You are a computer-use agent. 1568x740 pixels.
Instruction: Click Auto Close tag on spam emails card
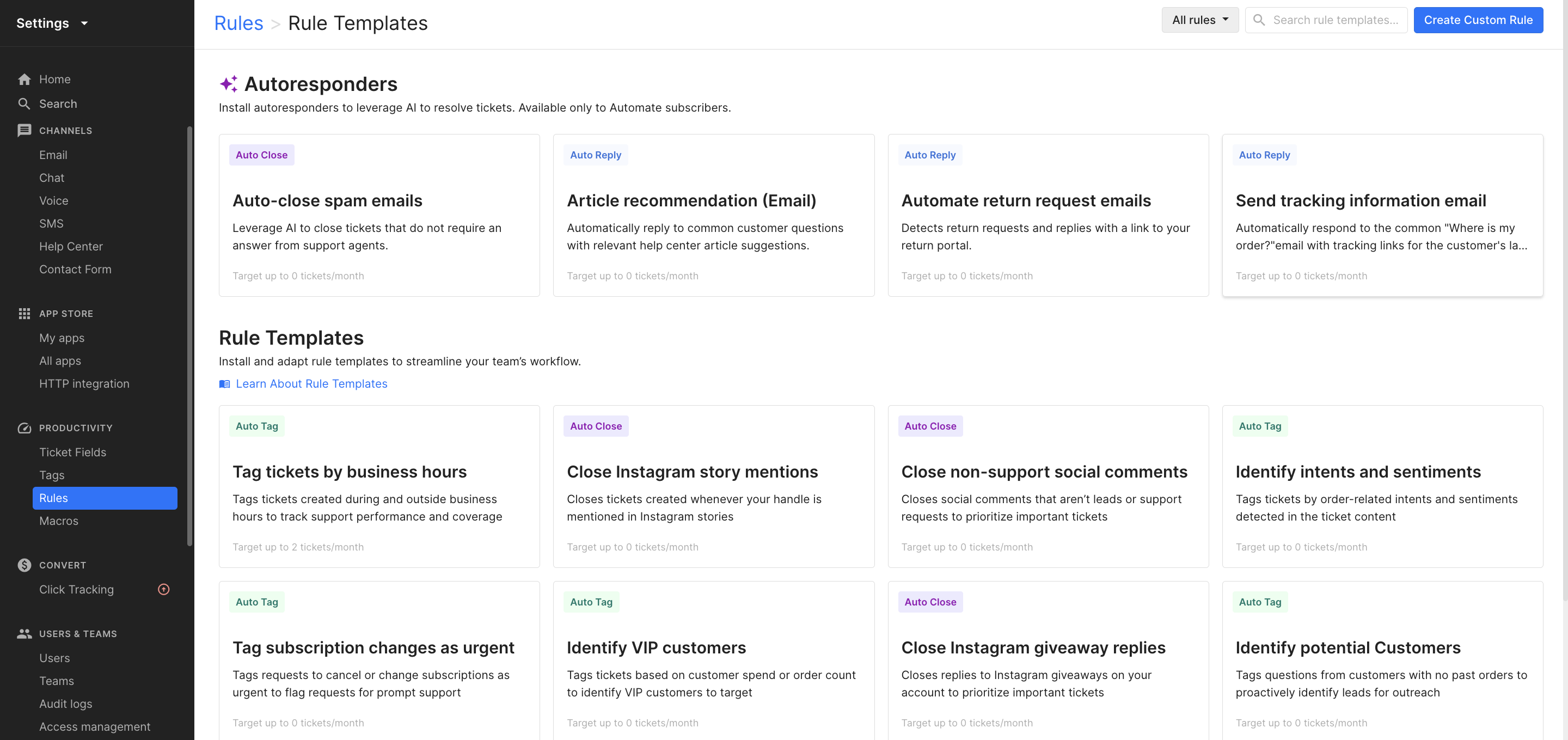pyautogui.click(x=262, y=155)
